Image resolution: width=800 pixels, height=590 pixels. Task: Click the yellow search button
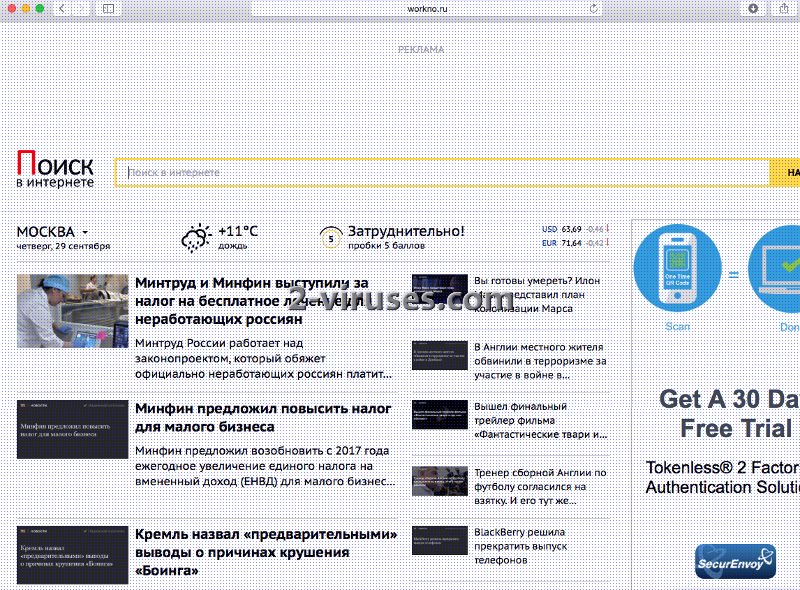(x=786, y=172)
